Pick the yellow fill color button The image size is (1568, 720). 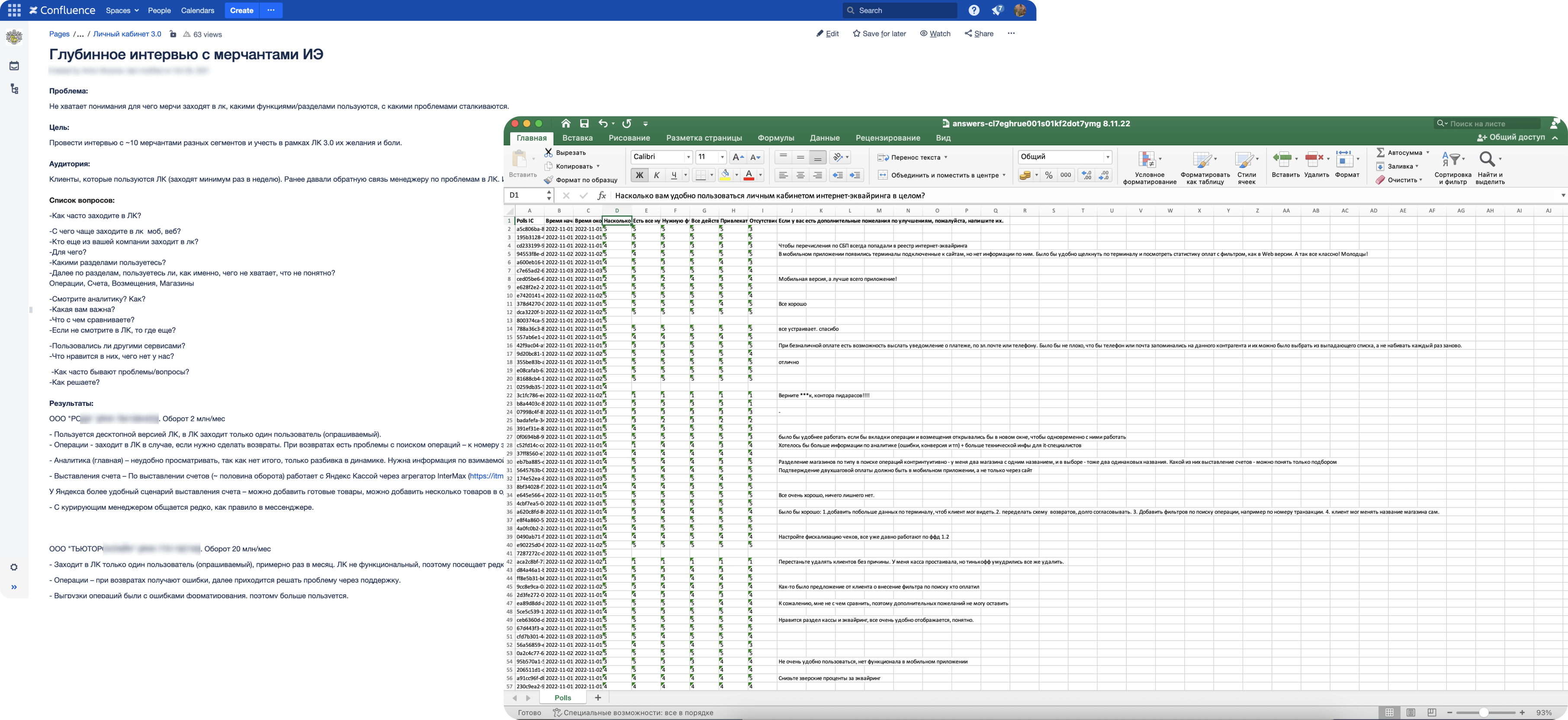(x=725, y=175)
